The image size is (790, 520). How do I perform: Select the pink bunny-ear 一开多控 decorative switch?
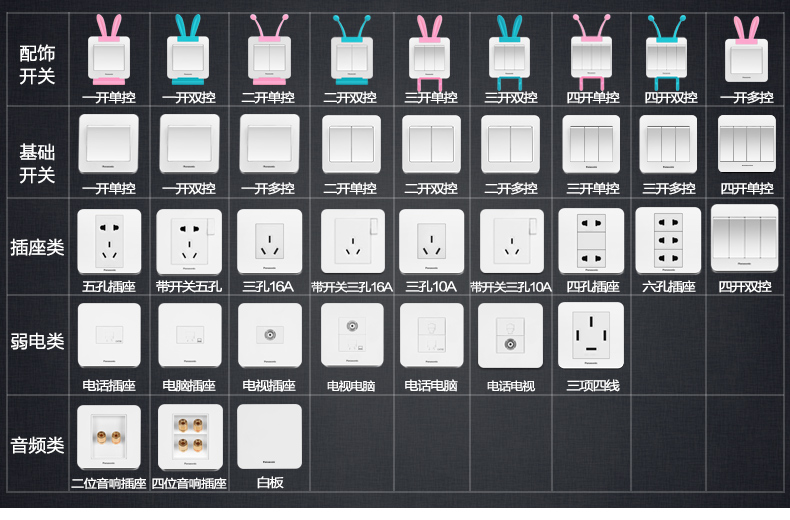(x=746, y=49)
